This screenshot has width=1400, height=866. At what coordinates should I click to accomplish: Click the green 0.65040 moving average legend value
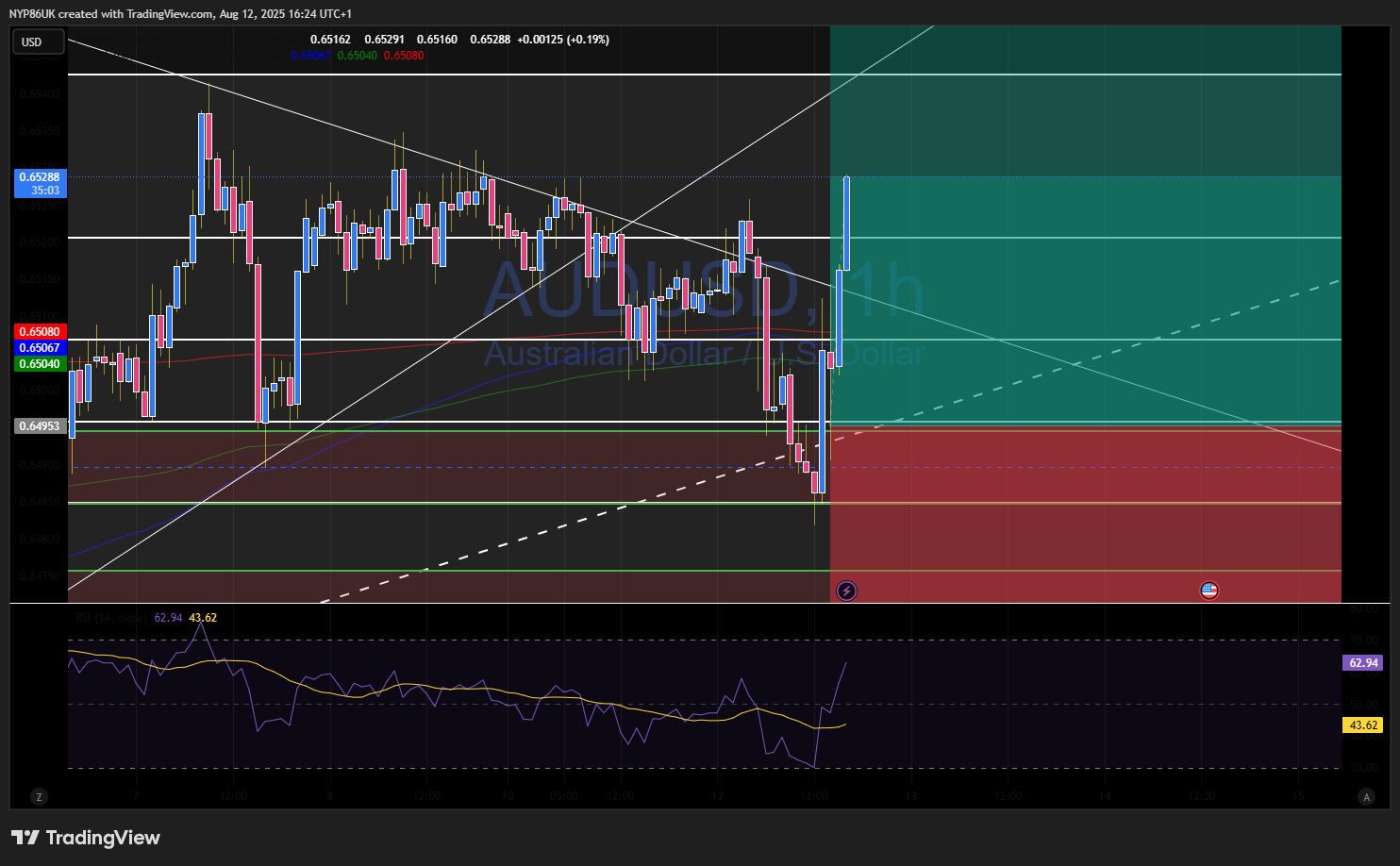[x=358, y=56]
